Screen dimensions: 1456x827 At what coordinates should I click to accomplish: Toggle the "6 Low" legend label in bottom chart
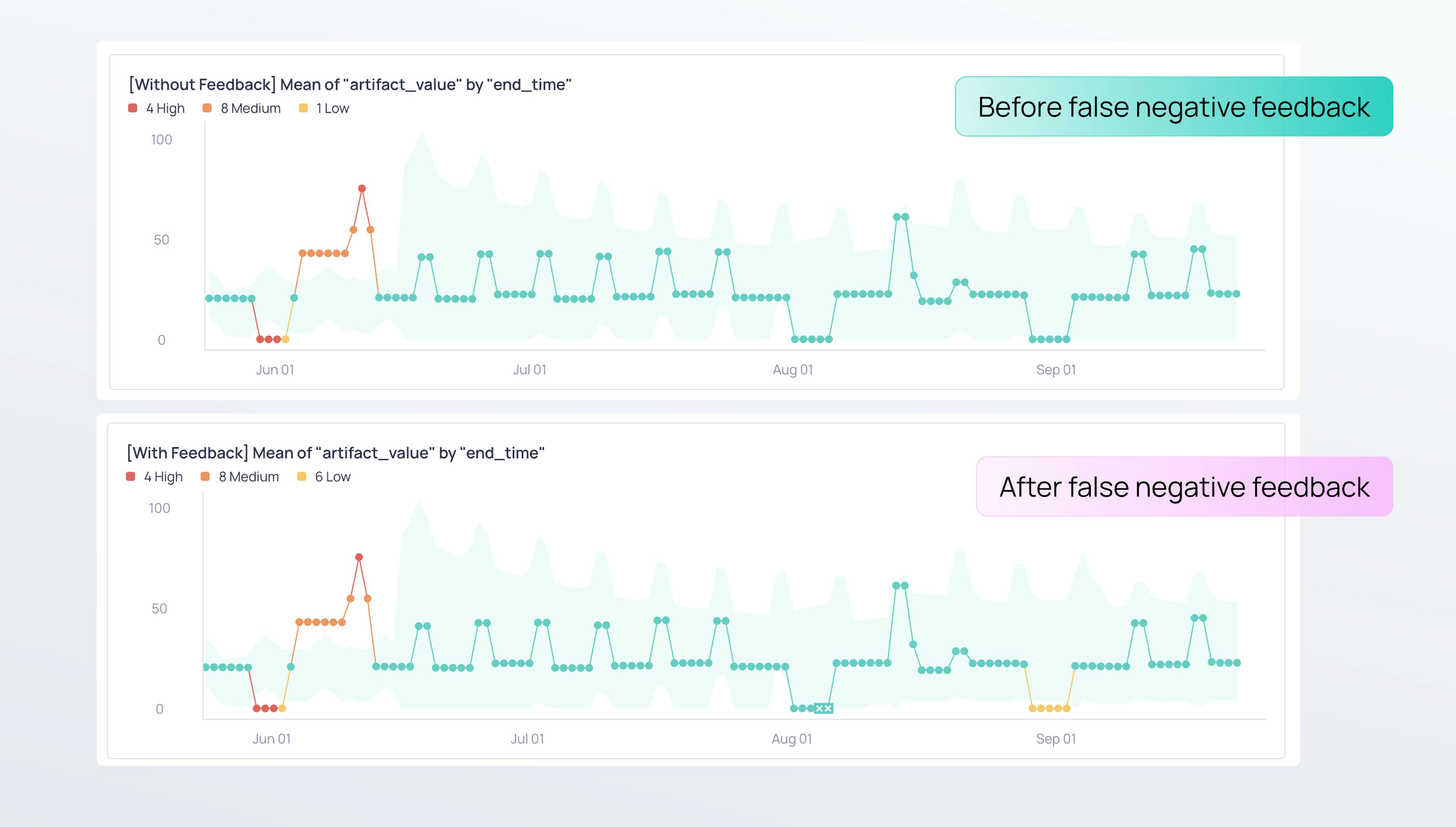point(333,477)
